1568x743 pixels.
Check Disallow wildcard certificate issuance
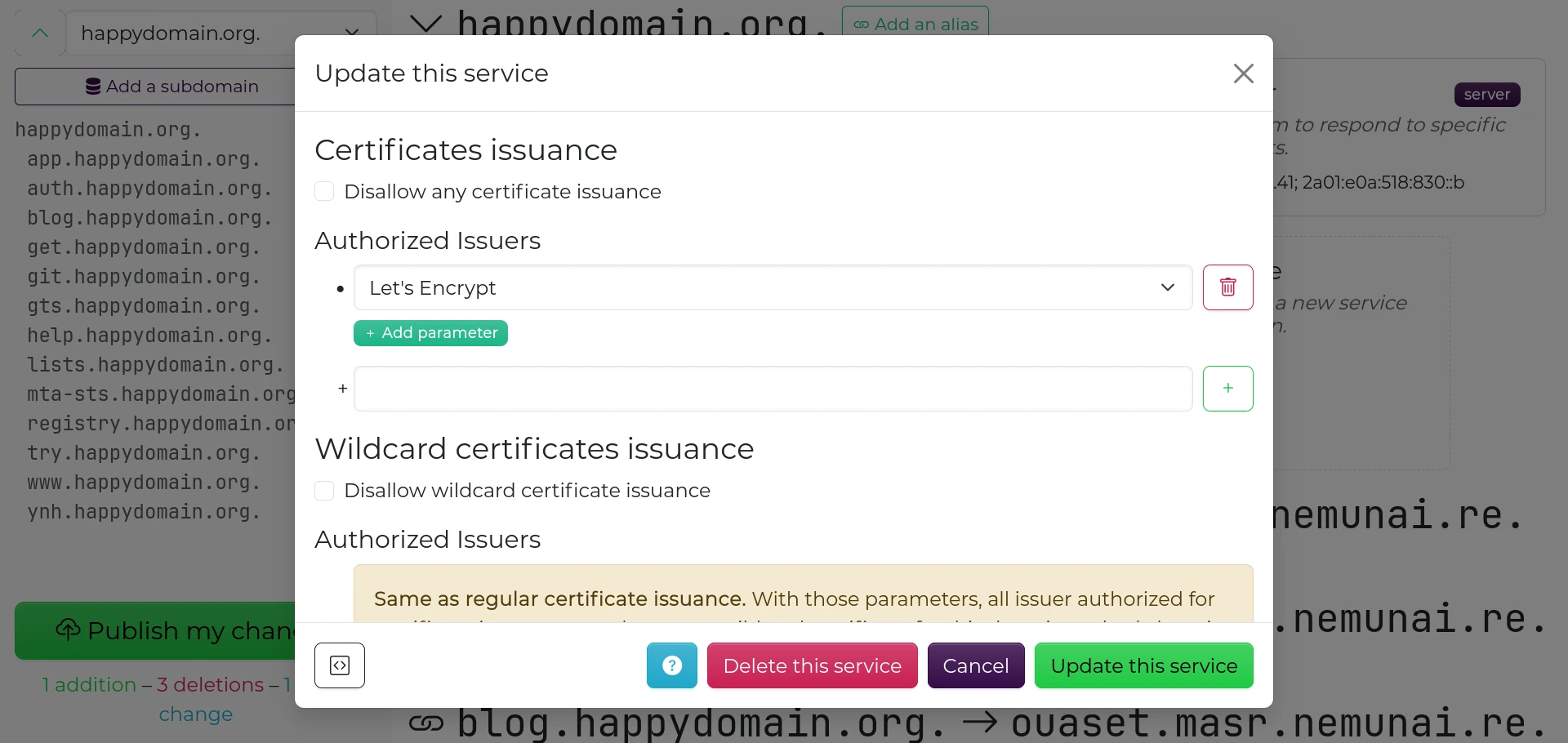coord(324,491)
